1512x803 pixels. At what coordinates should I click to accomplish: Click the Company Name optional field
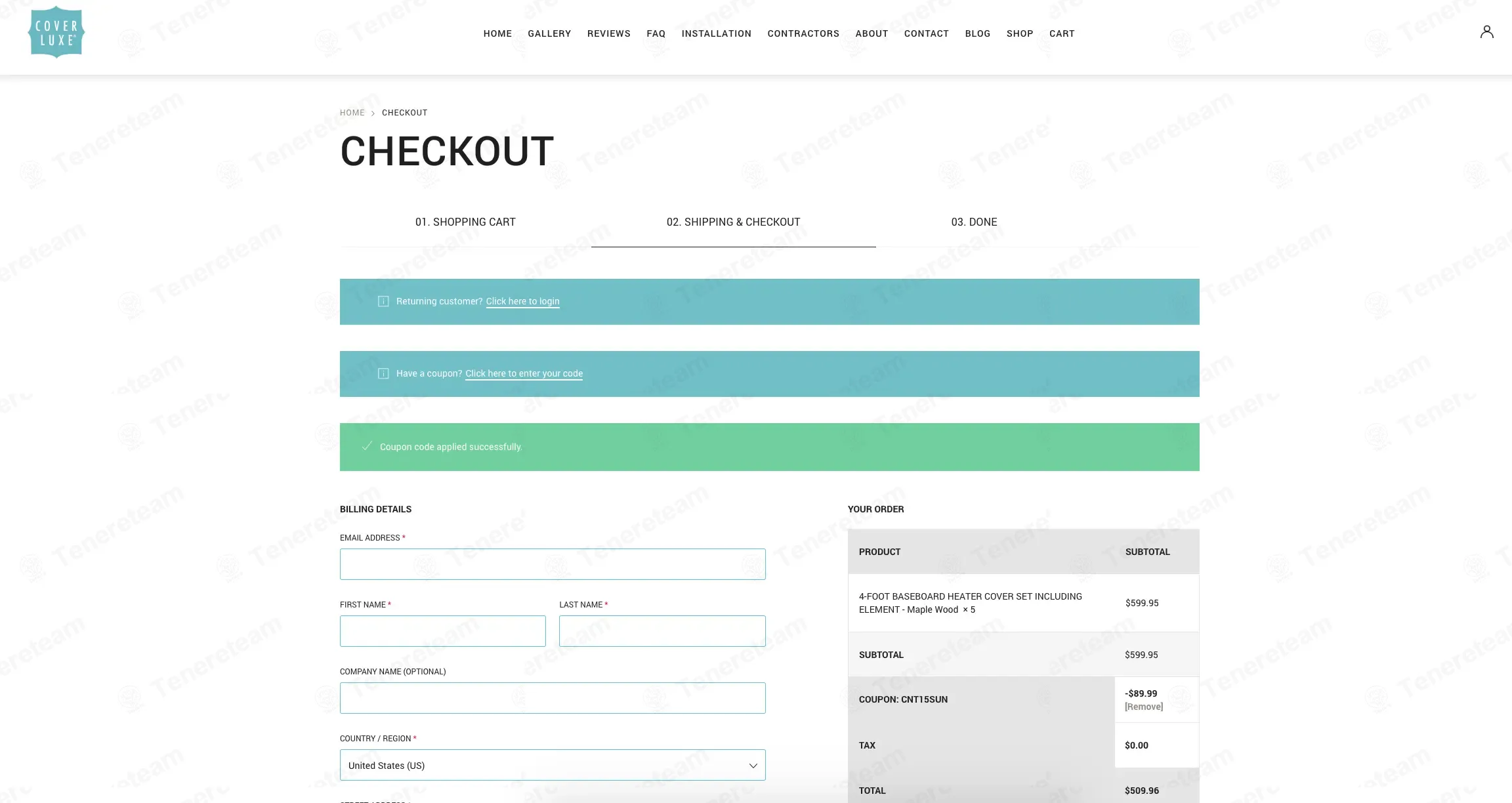tap(552, 698)
